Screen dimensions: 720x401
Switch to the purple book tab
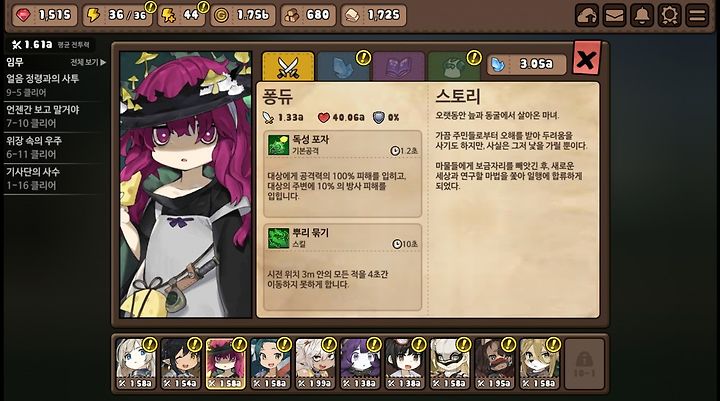pyautogui.click(x=398, y=67)
